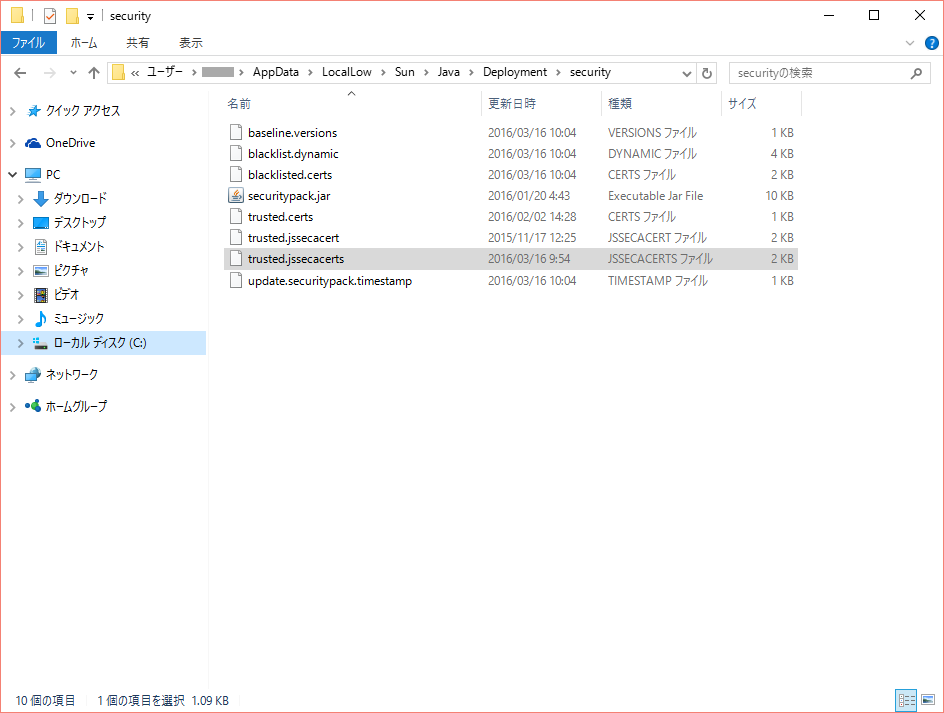Sort by 更新日時 column header
Viewport: 944px width, 713px height.
pos(511,104)
